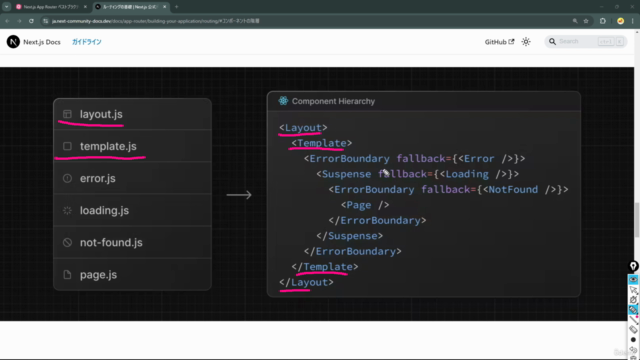Open the browser profile avatar
This screenshot has height=360, width=640.
pos(620,21)
